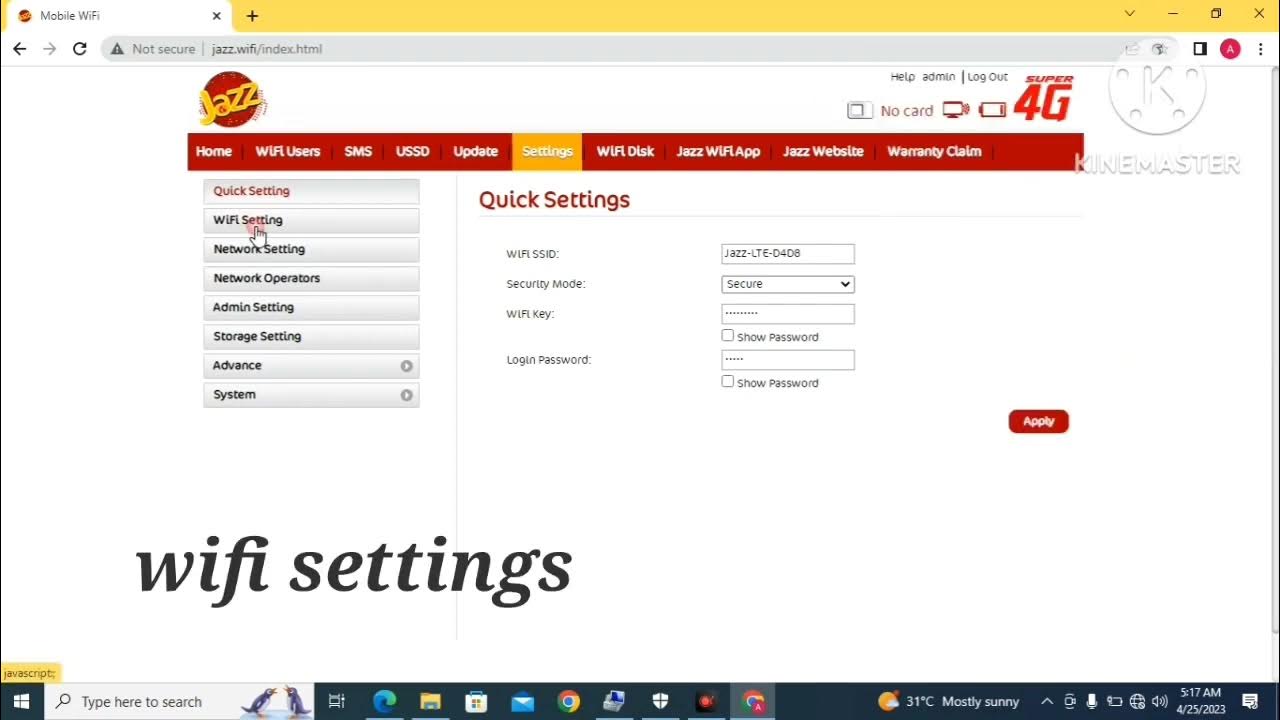This screenshot has width=1280, height=720.
Task: Open File Explorer from taskbar
Action: pos(430,701)
